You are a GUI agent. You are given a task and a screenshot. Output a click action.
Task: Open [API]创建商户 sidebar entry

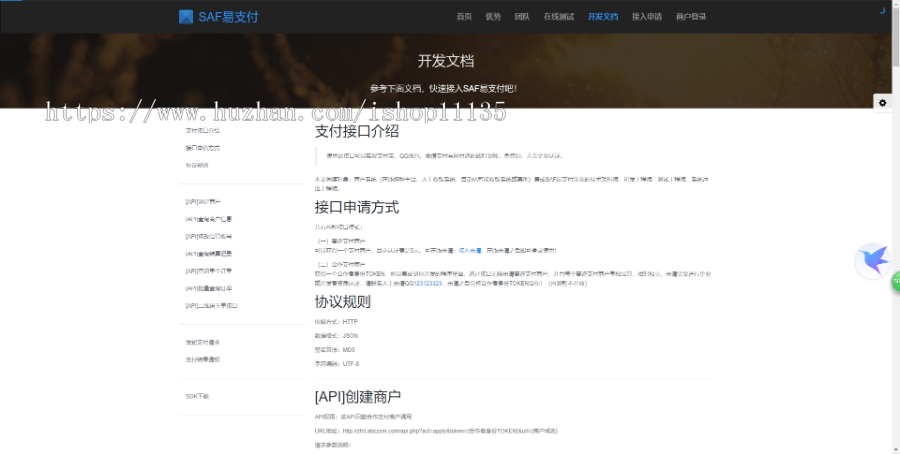203,202
